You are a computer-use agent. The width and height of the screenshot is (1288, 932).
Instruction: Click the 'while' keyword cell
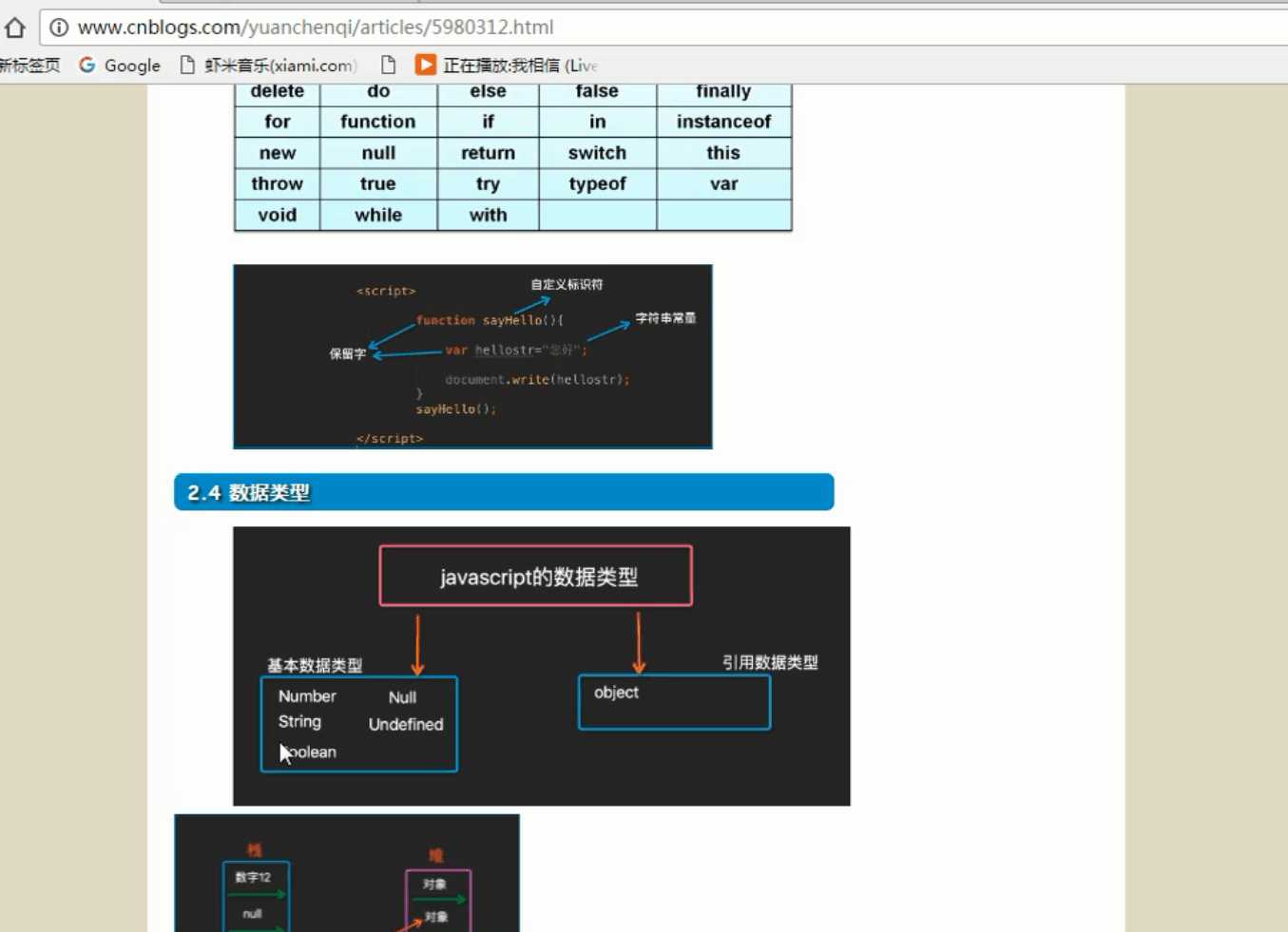(x=378, y=215)
